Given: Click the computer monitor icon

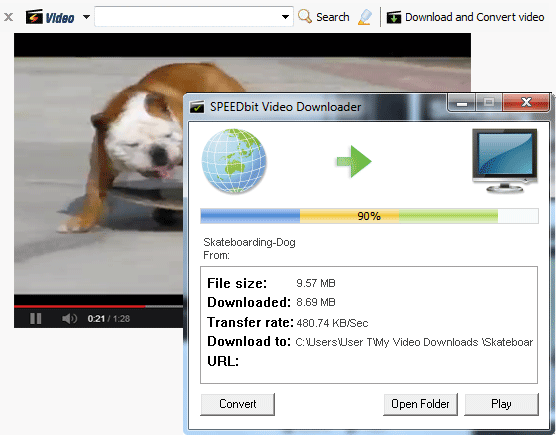Looking at the screenshot, I should [x=505, y=161].
